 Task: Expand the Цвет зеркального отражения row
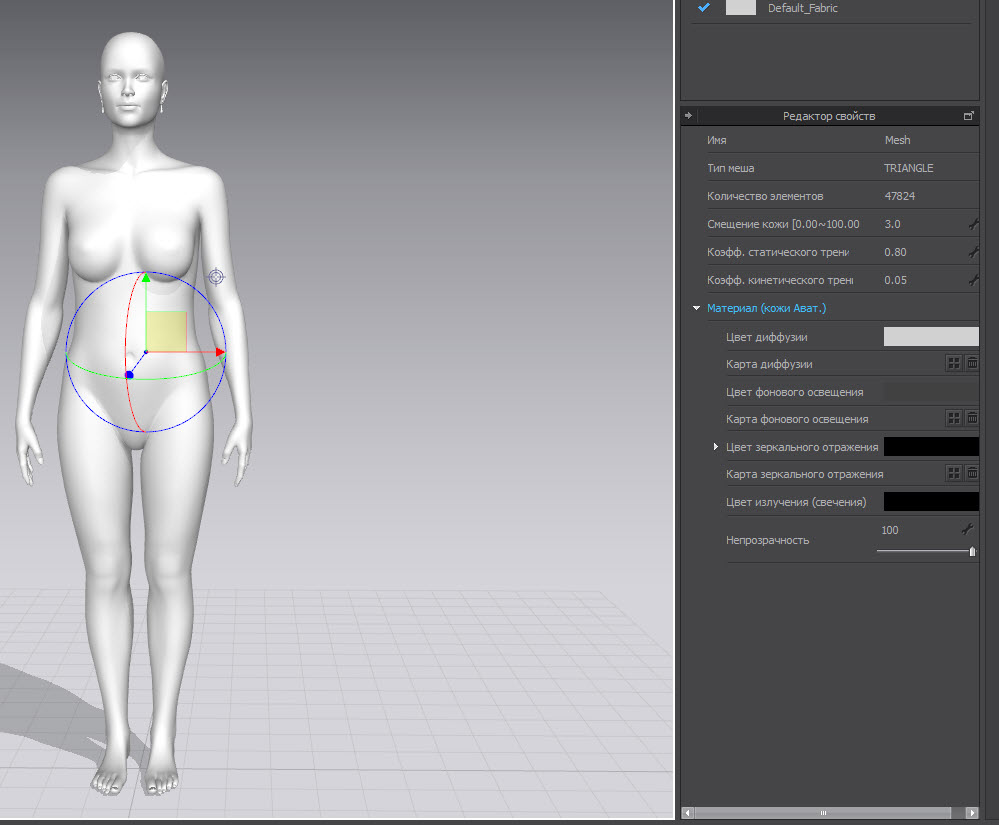(715, 447)
